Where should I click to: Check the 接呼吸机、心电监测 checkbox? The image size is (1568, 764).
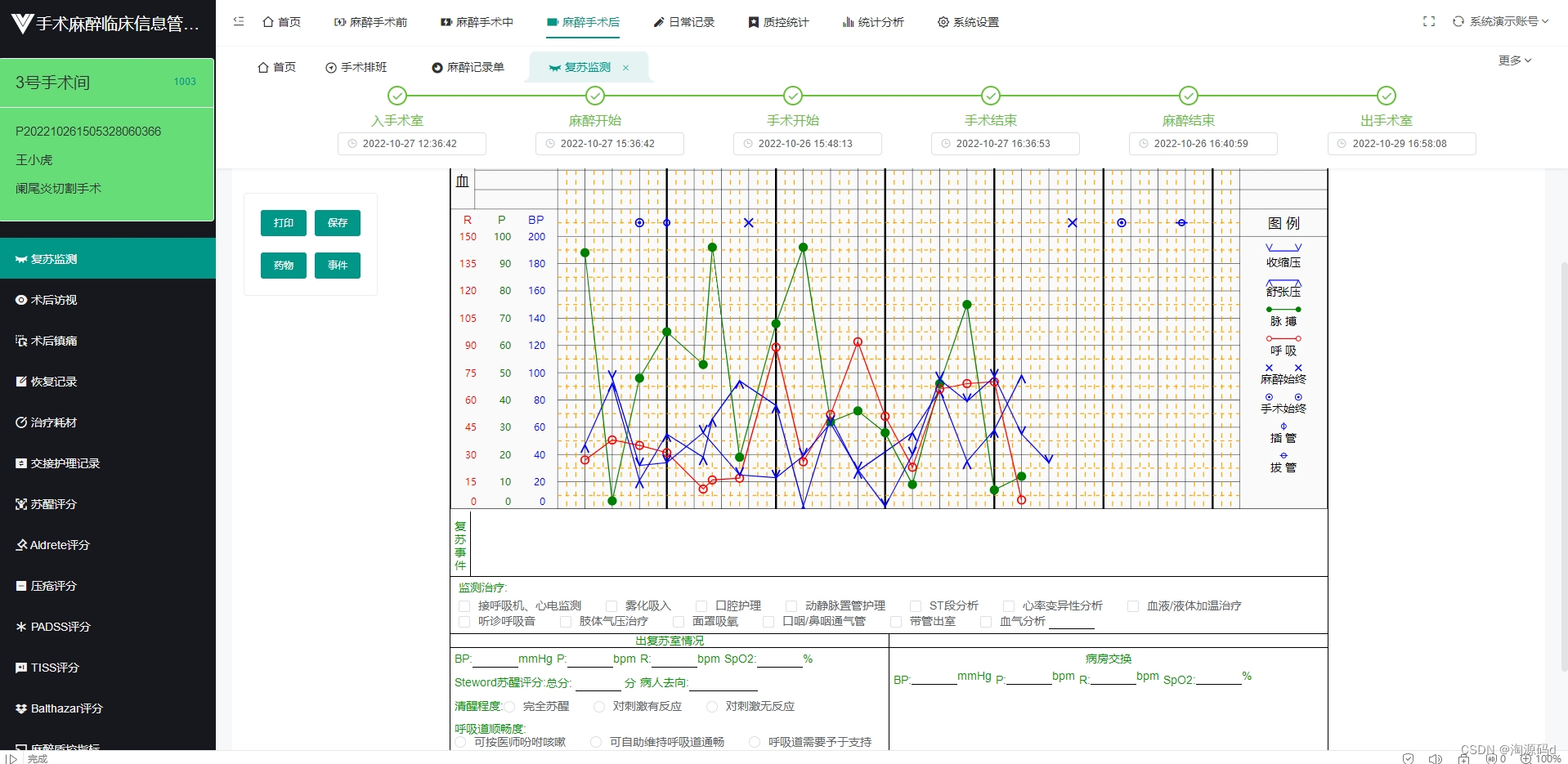pyautogui.click(x=464, y=606)
